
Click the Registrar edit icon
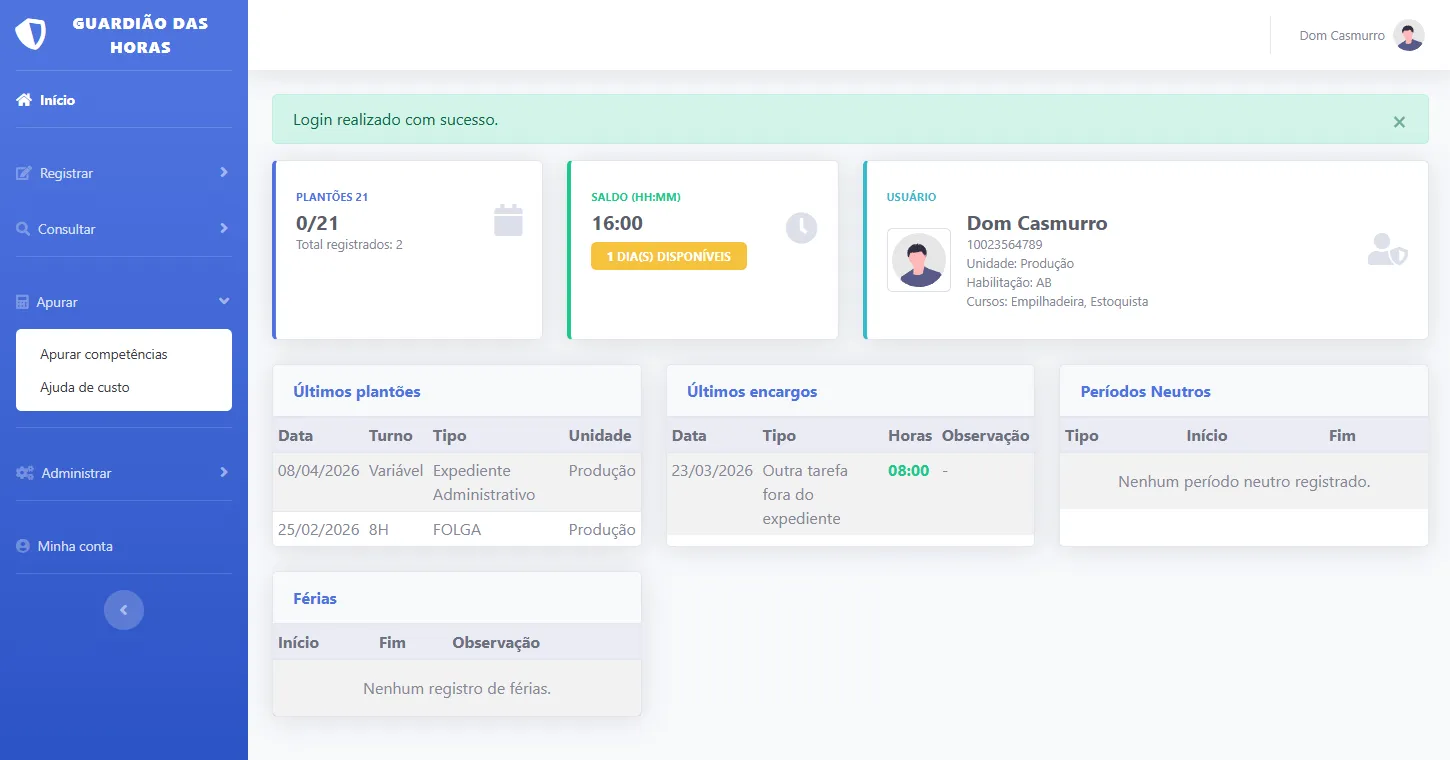pos(24,173)
